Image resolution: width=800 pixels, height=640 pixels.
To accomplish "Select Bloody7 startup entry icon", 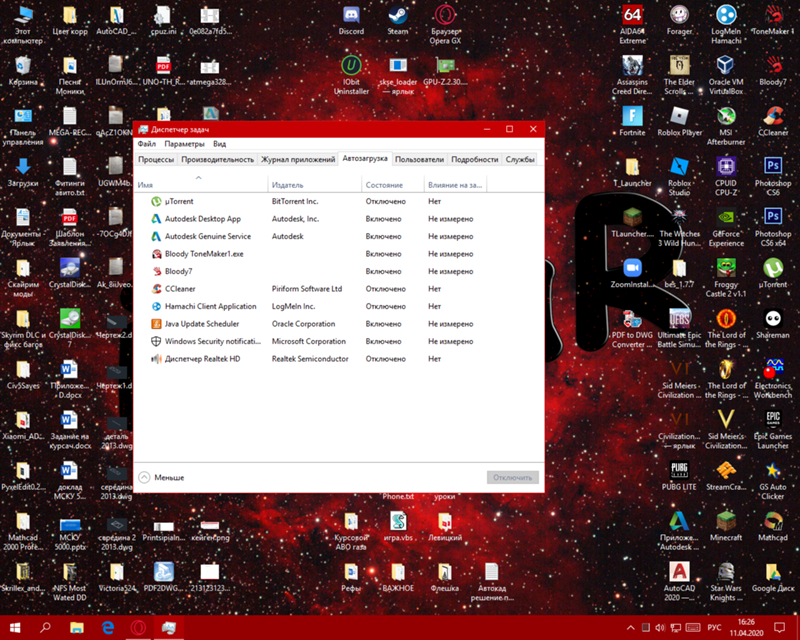I will click(x=156, y=271).
